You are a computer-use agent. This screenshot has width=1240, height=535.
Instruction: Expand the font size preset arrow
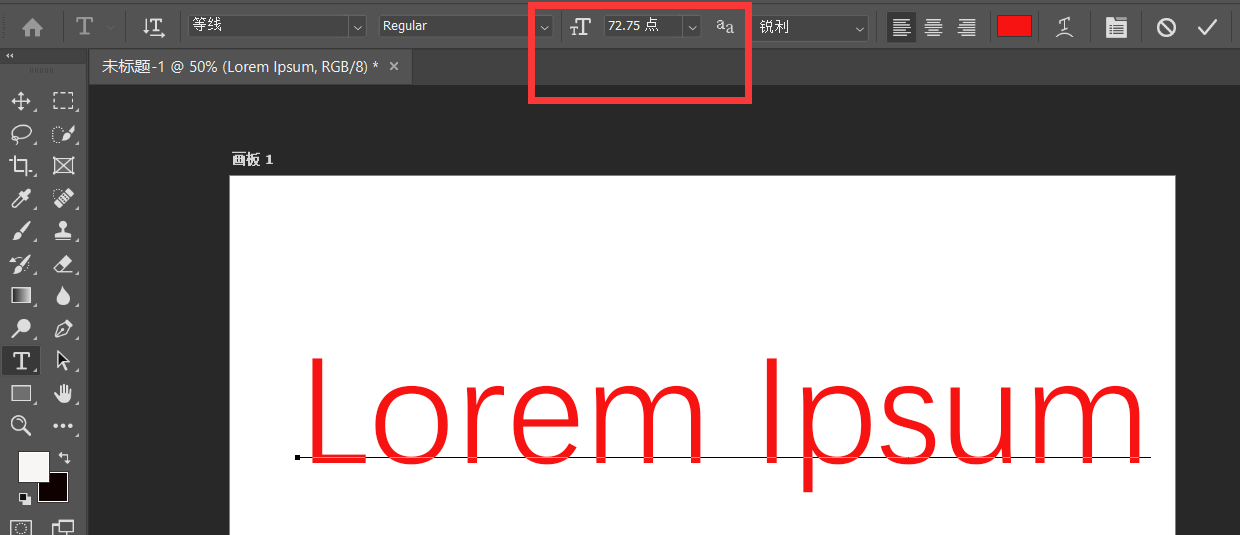click(692, 27)
